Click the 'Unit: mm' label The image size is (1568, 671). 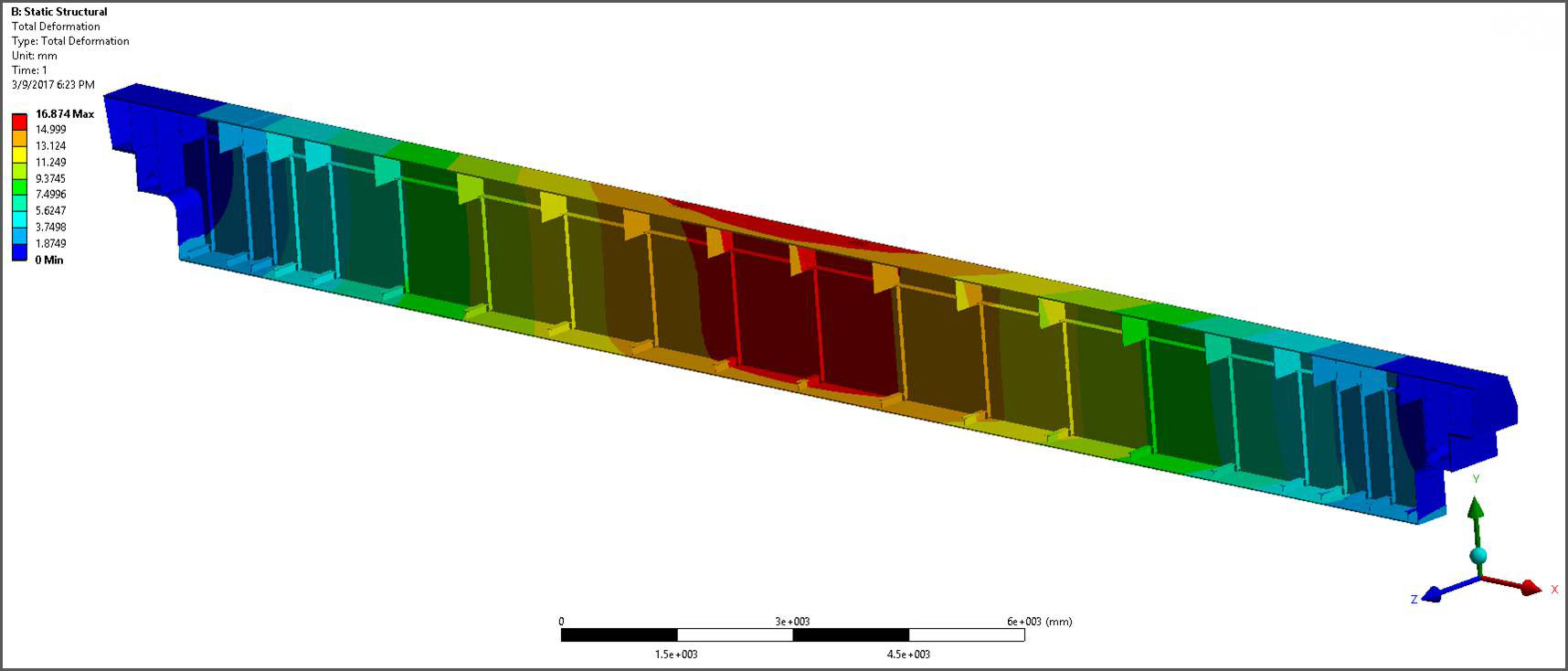point(35,56)
